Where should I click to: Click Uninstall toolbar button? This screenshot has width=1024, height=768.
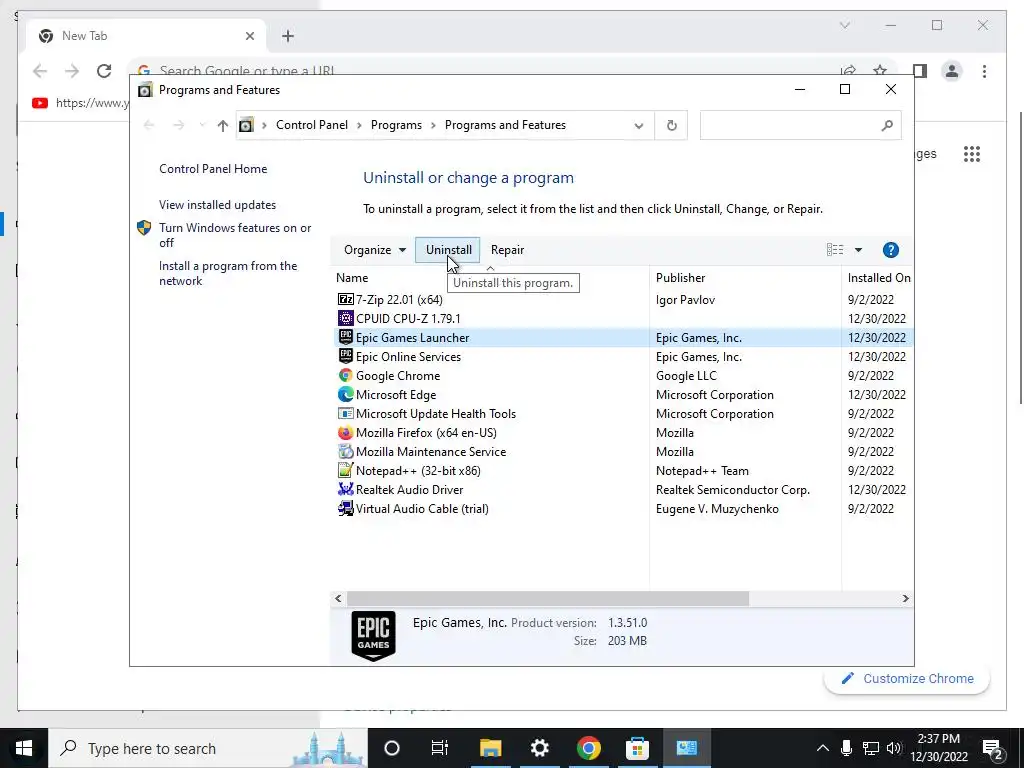448,250
